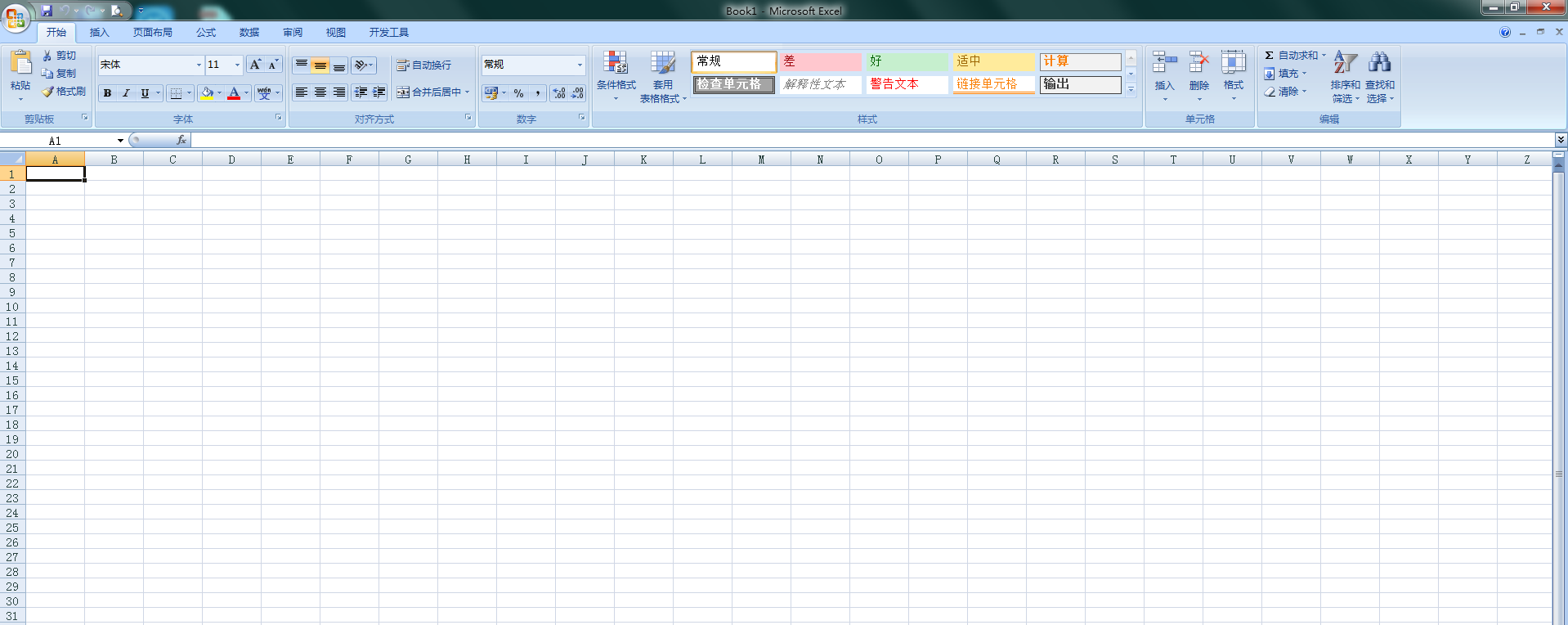Screen dimensions: 1568x625
Task: Open the 常规 number format dropdown
Action: tap(580, 65)
